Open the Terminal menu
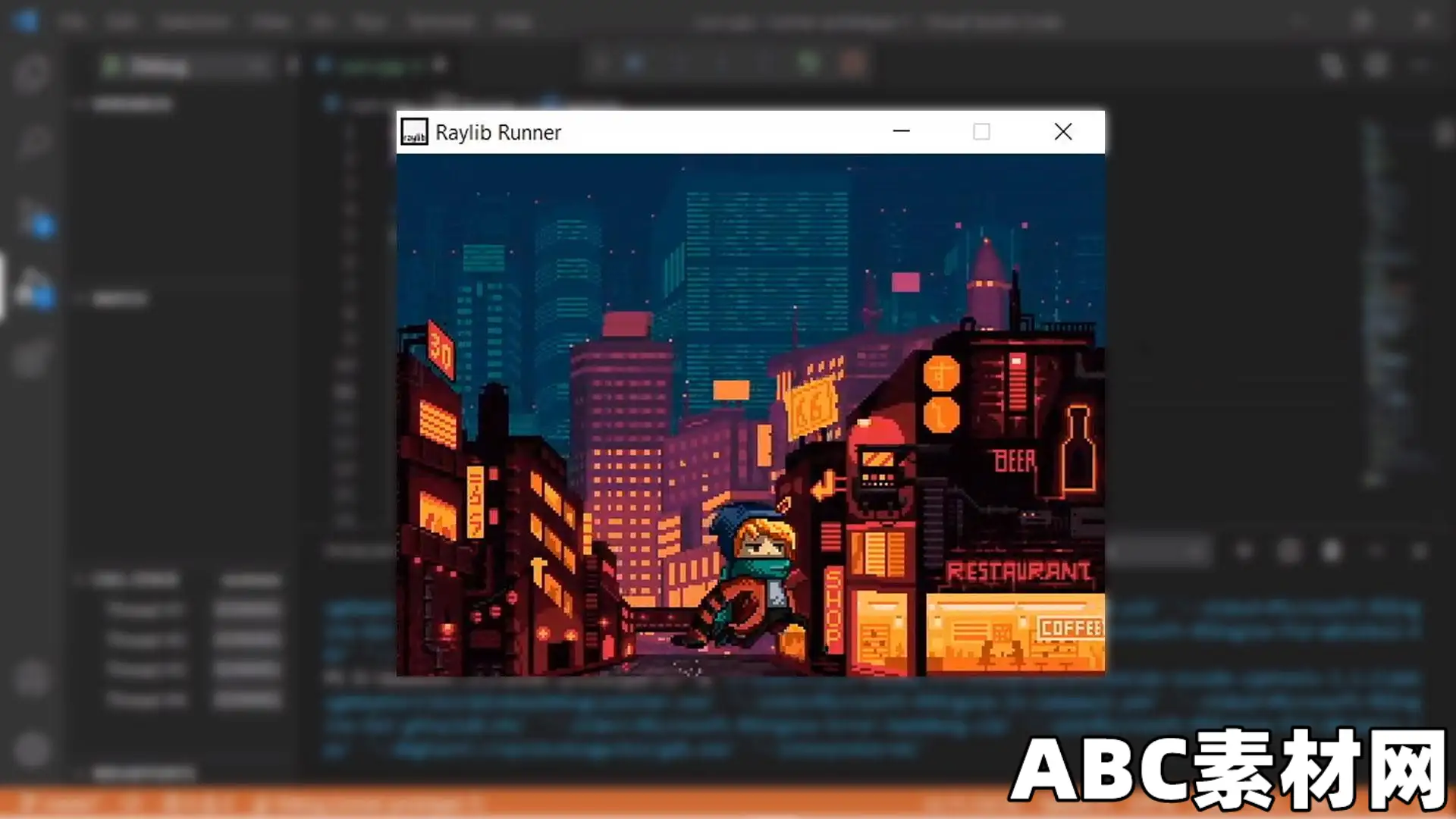Viewport: 1456px width, 819px height. pyautogui.click(x=441, y=21)
